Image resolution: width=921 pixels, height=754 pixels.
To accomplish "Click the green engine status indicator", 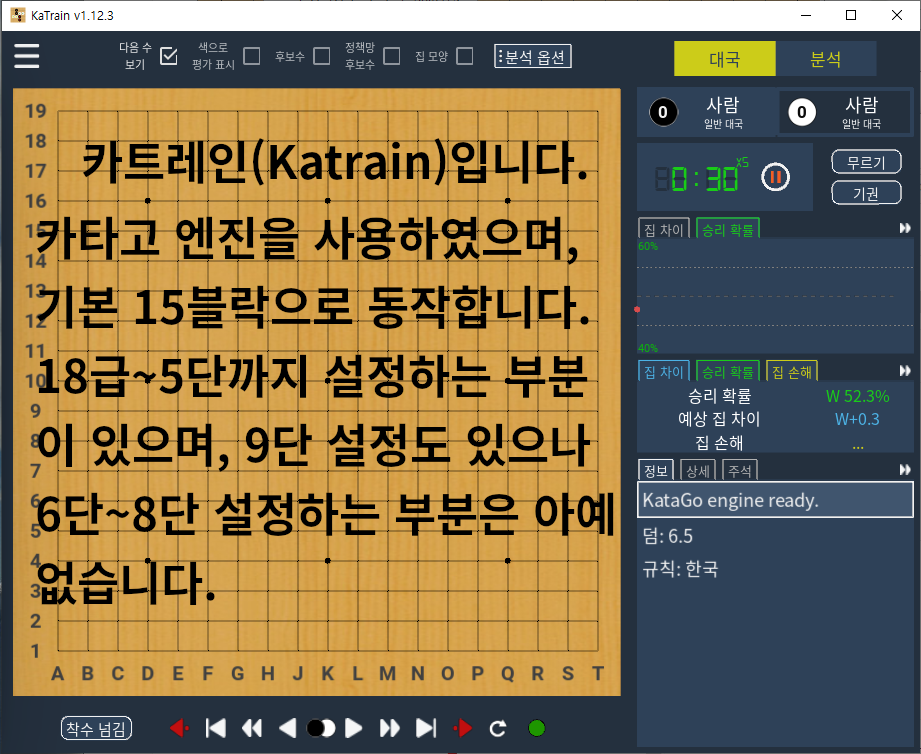I will click(x=536, y=728).
